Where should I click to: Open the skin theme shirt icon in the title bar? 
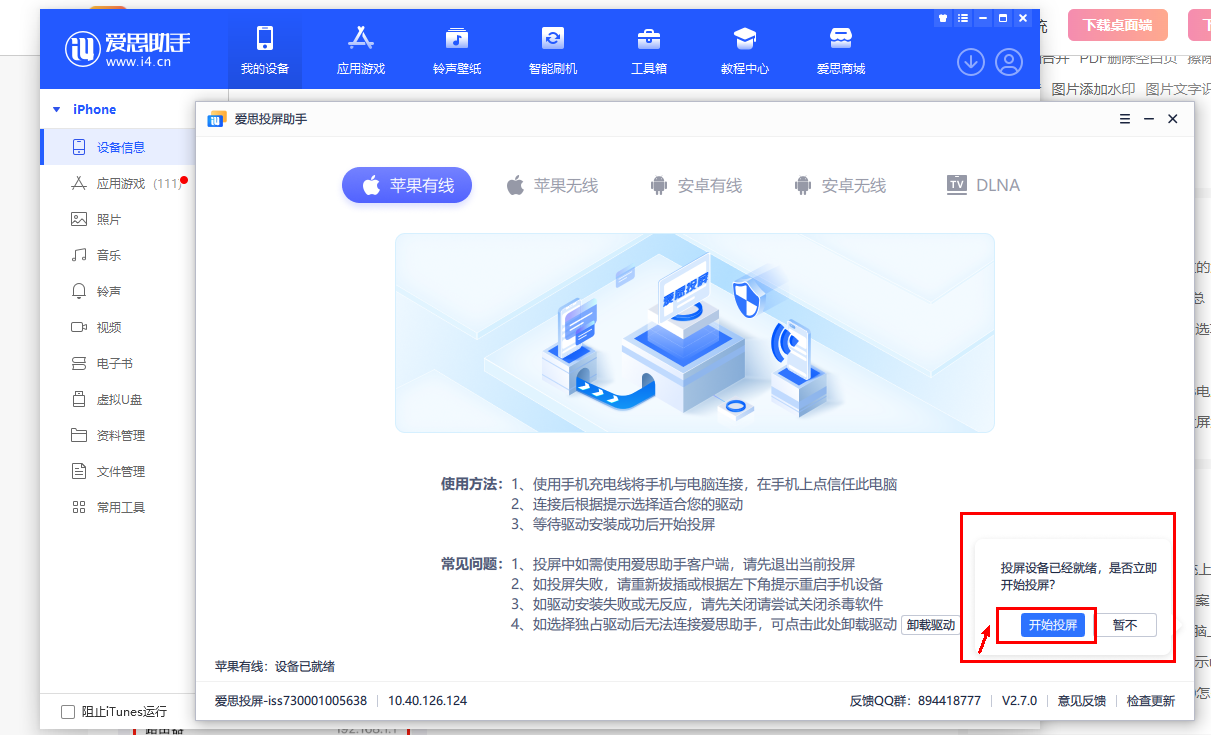pyautogui.click(x=942, y=18)
